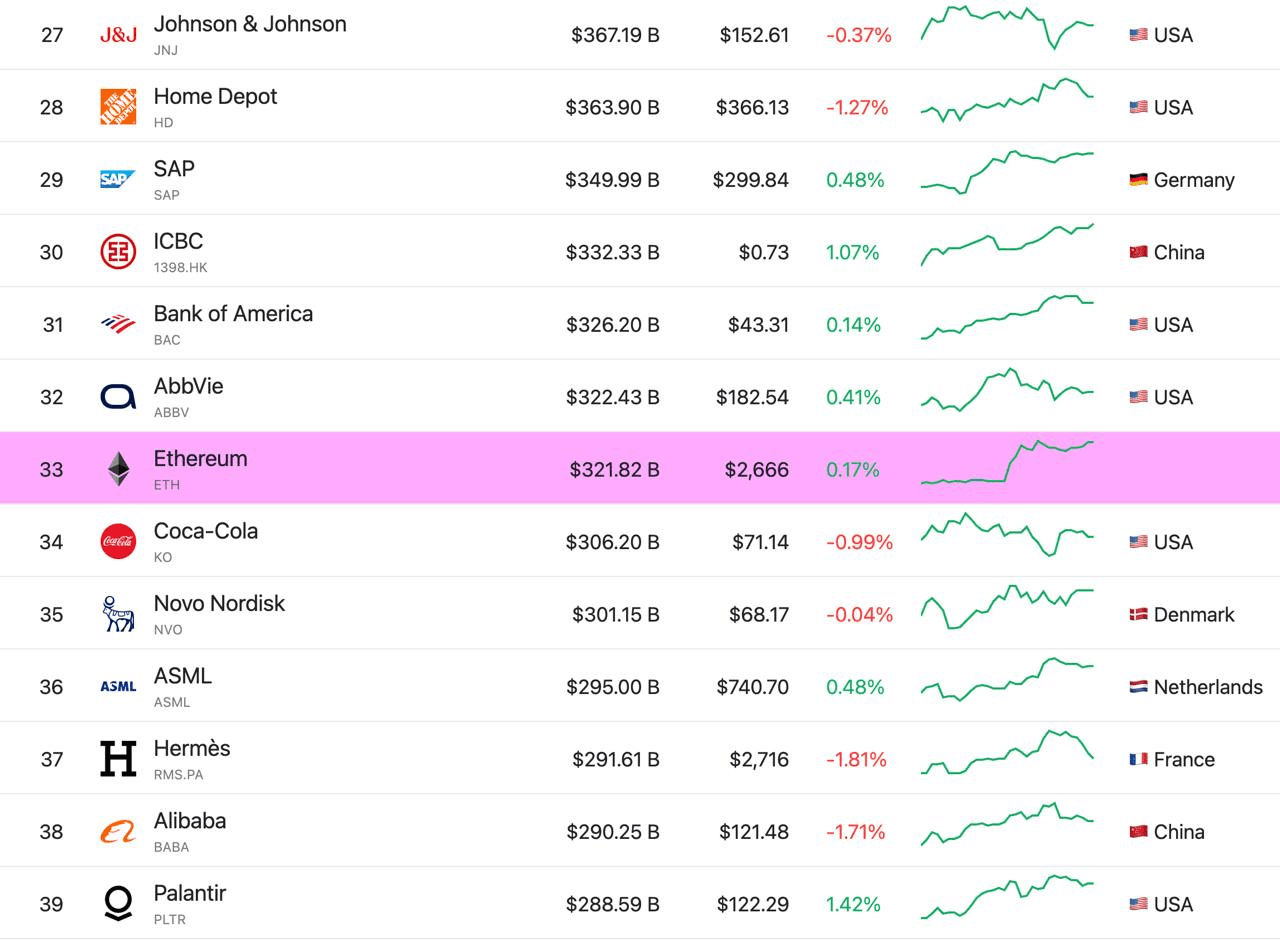Click the -1.71% change for Alibaba
Viewport: 1280px width, 940px height.
point(856,832)
